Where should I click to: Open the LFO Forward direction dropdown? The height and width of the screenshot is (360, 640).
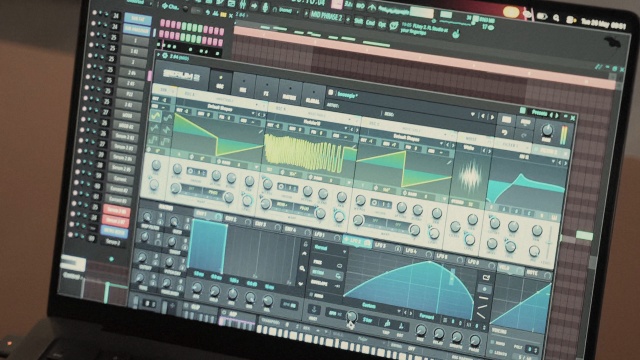point(427,316)
